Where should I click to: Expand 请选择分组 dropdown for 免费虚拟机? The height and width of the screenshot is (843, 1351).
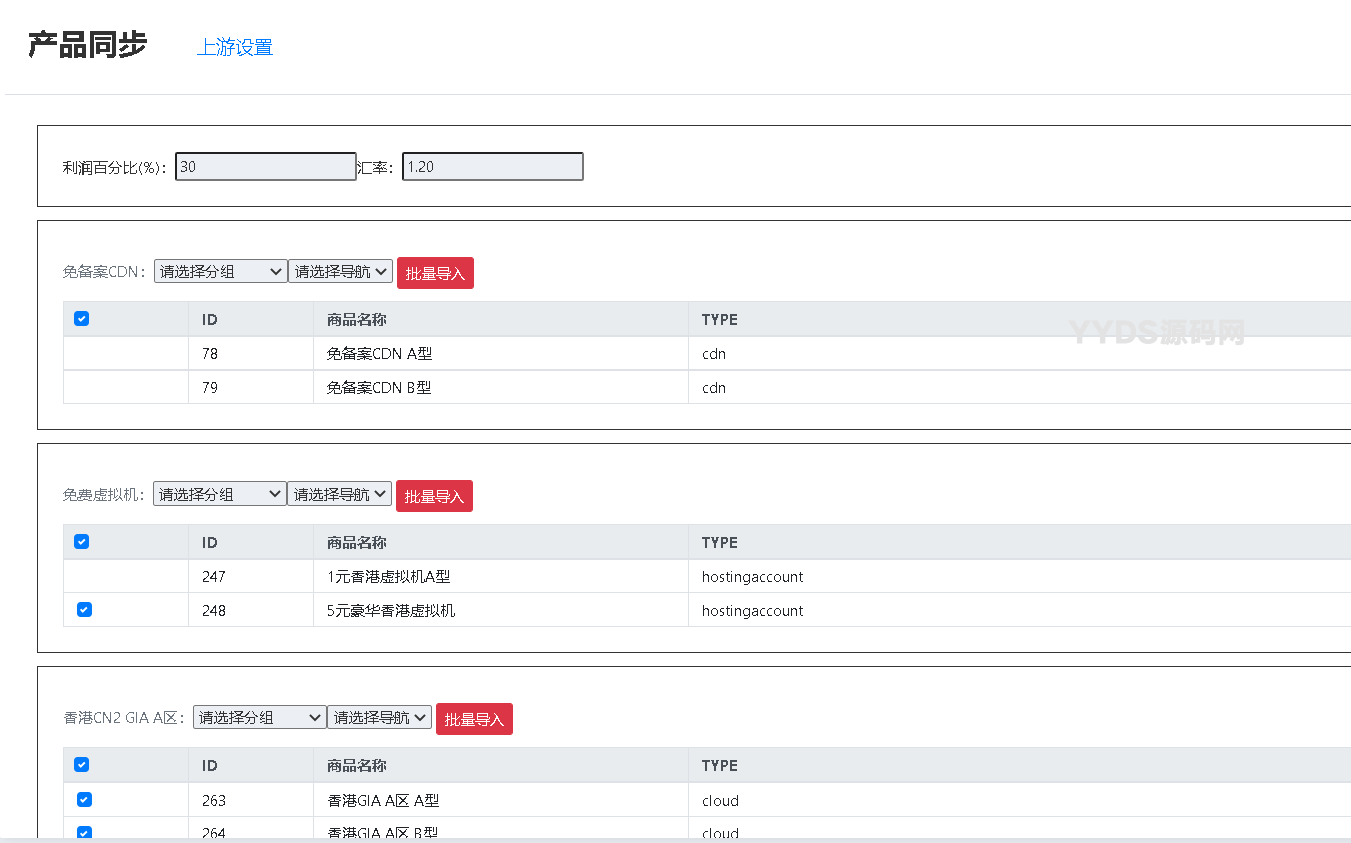[219, 495]
